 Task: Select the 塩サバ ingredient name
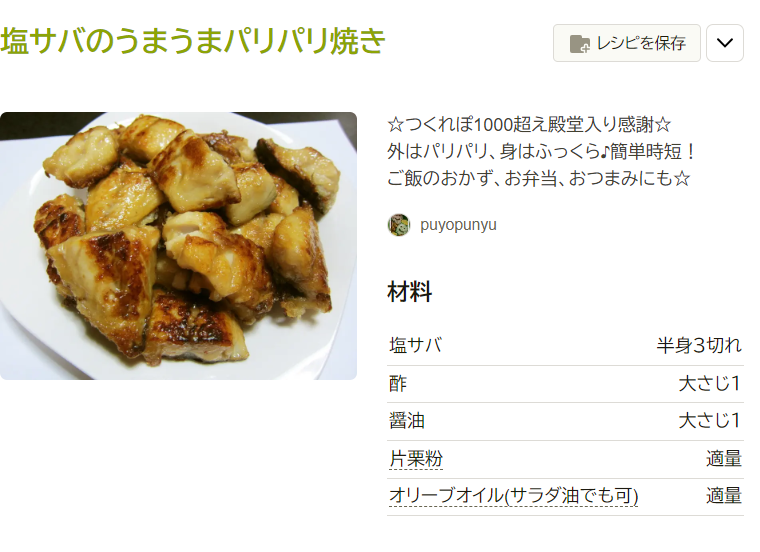(x=415, y=346)
